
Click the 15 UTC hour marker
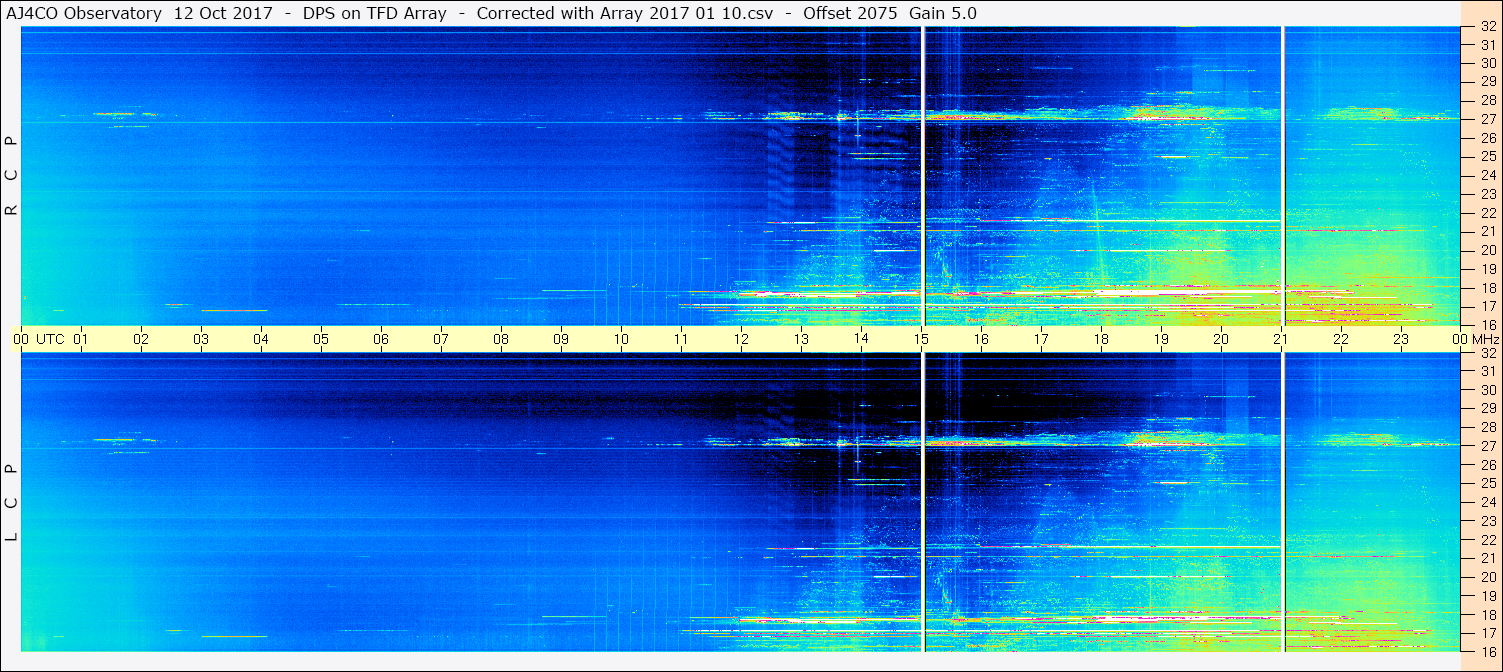pyautogui.click(x=921, y=339)
